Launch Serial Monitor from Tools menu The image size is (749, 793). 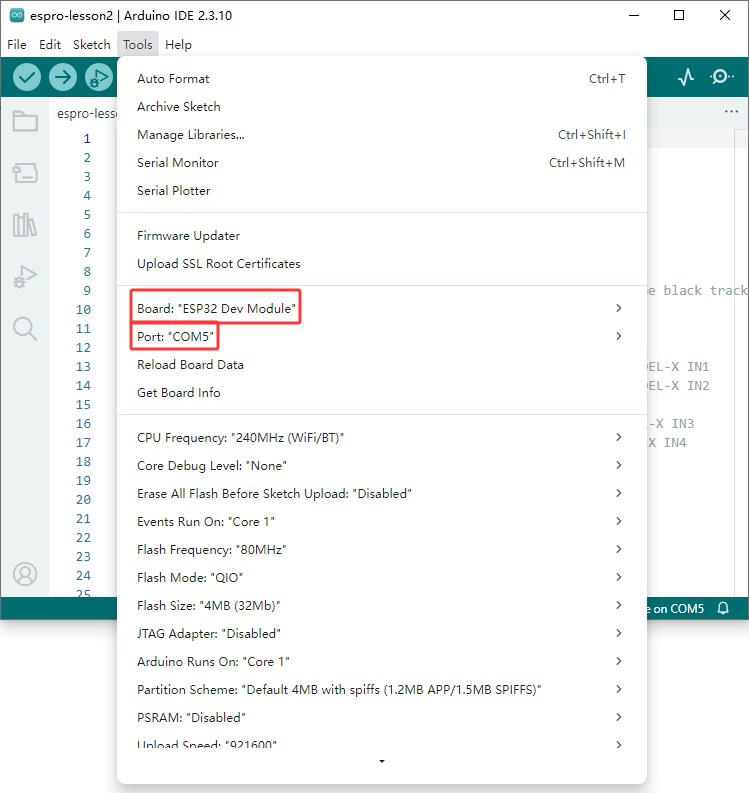(x=382, y=163)
